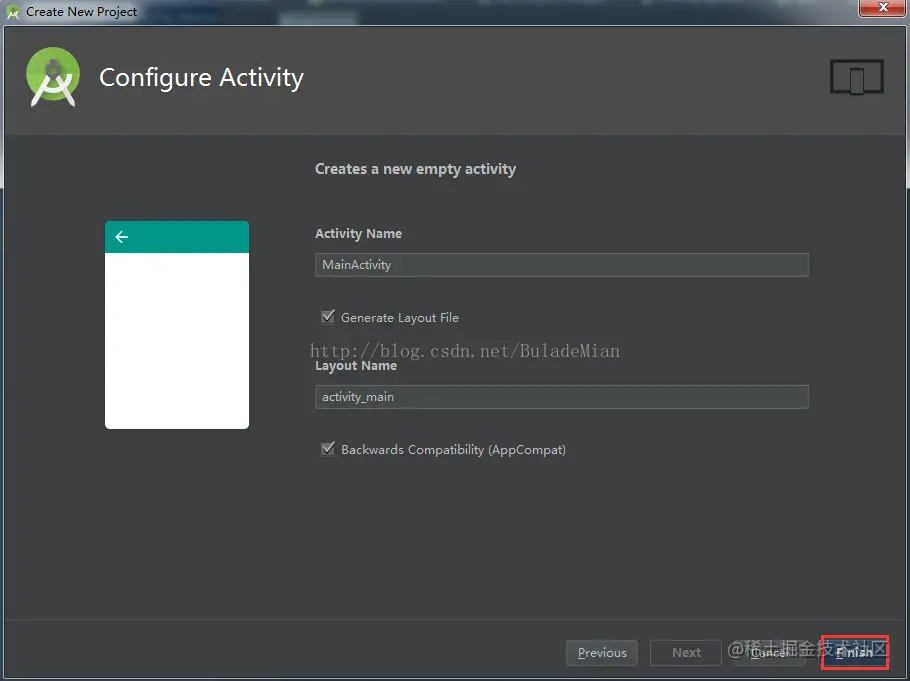Click the 'Creates a new empty activity' text
This screenshot has height=681, width=910.
[416, 169]
